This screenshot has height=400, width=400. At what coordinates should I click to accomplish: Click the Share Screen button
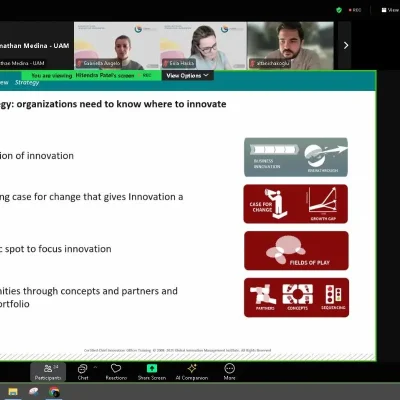(x=152, y=372)
